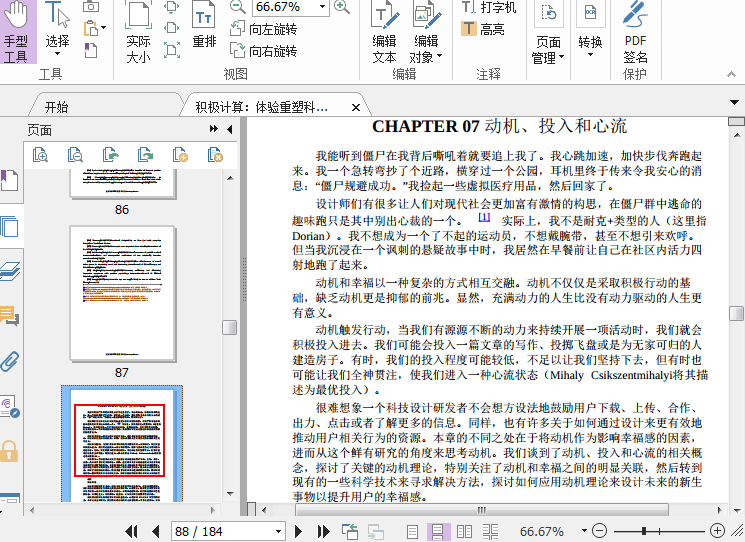Go to the next page
Viewport: 745px width, 542px height.
298,531
